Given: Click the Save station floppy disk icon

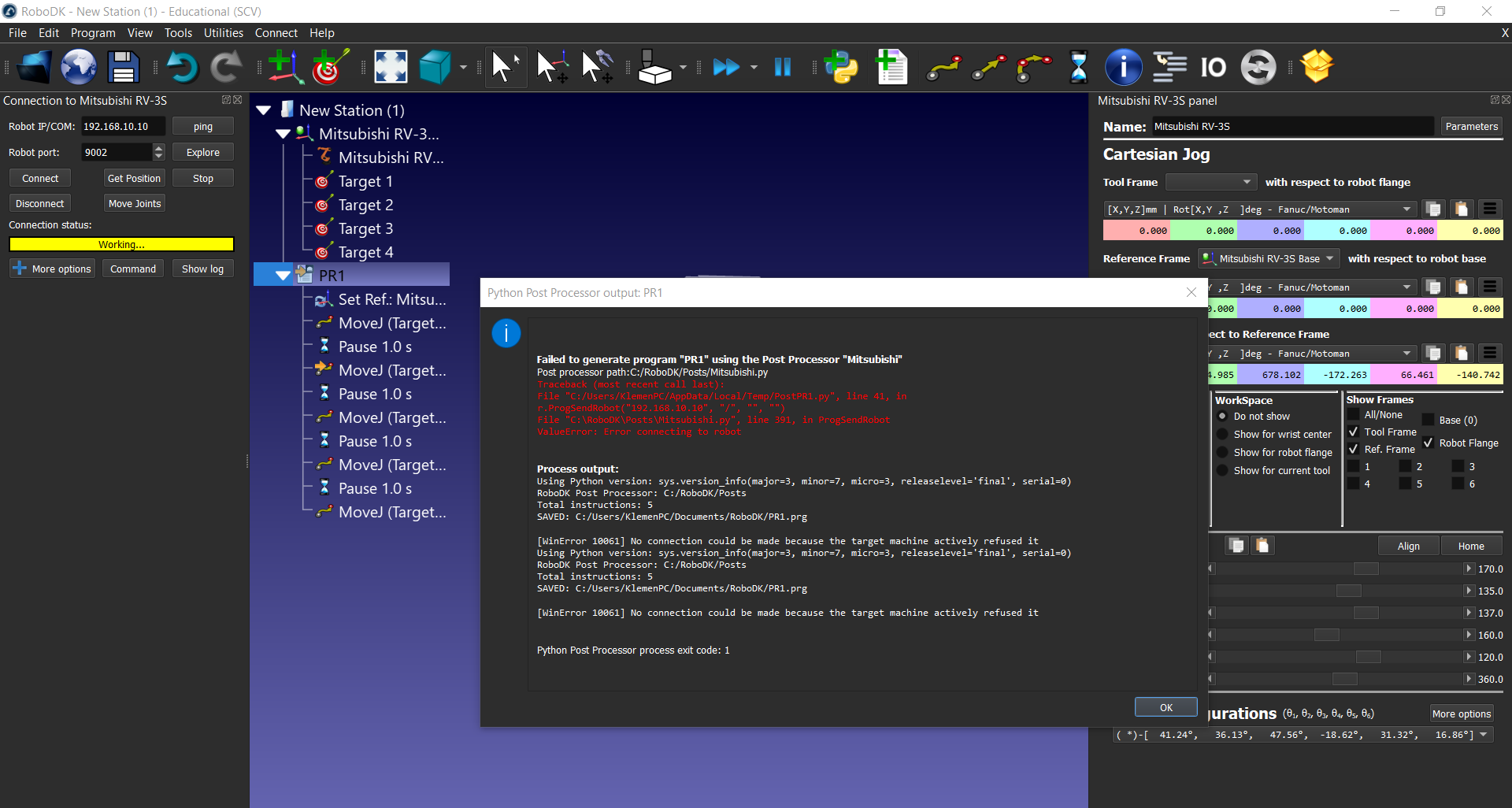Looking at the screenshot, I should (123, 68).
